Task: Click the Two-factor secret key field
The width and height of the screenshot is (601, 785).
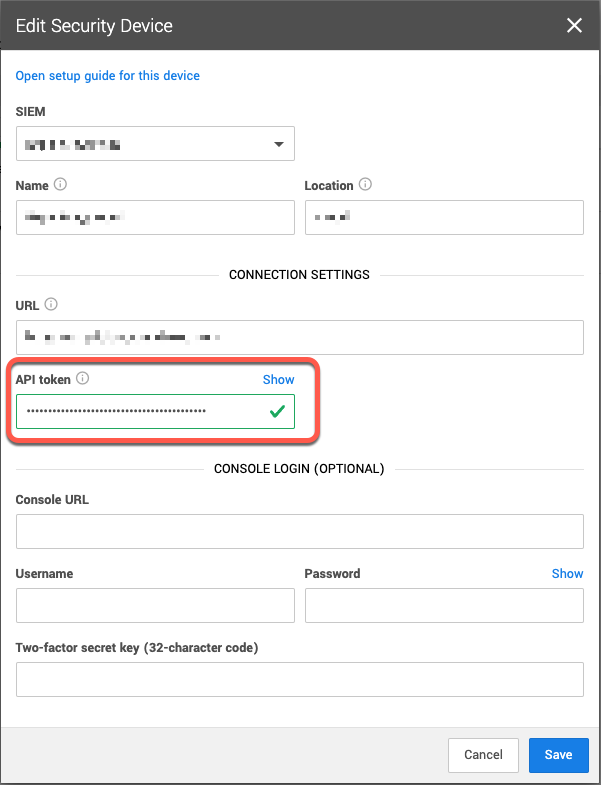Action: click(x=299, y=679)
